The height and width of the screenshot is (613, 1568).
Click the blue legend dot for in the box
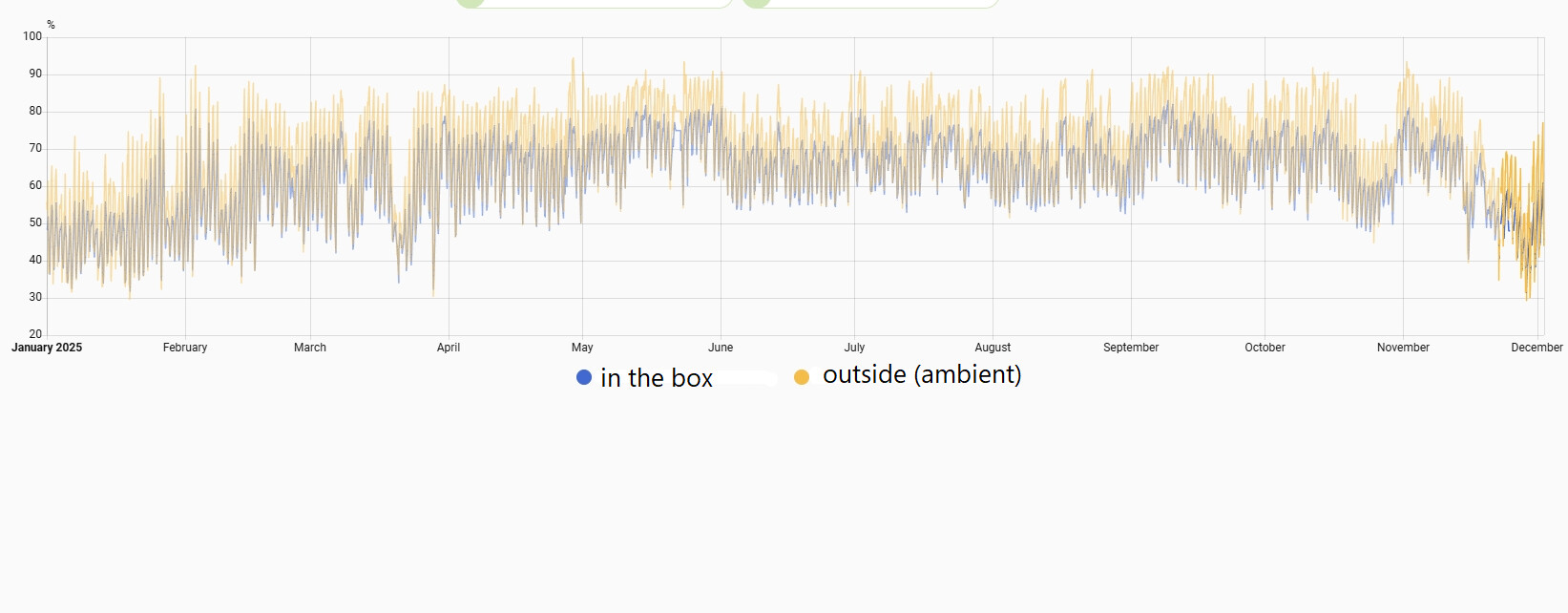click(x=584, y=378)
